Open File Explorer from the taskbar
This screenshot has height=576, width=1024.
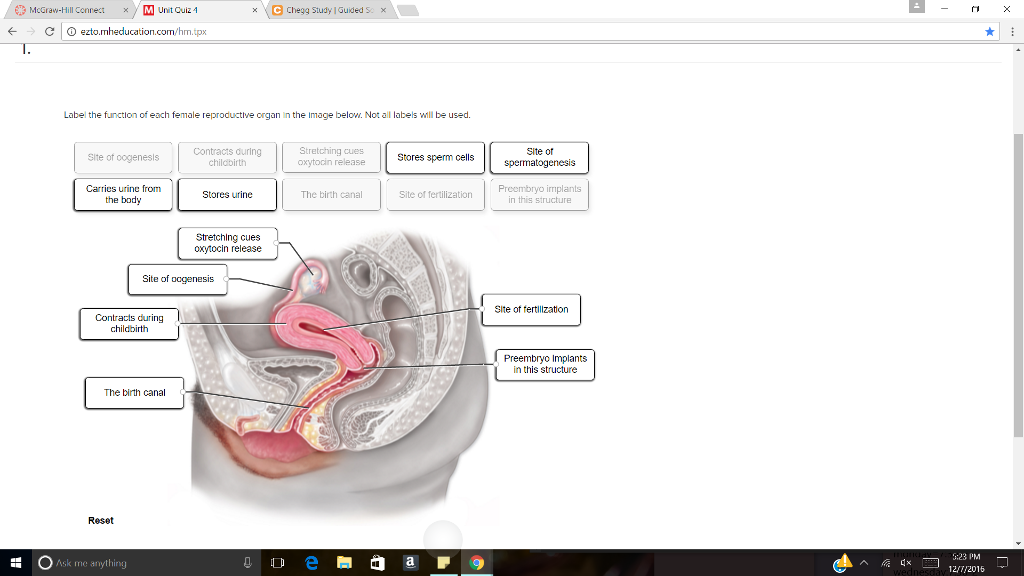point(344,562)
